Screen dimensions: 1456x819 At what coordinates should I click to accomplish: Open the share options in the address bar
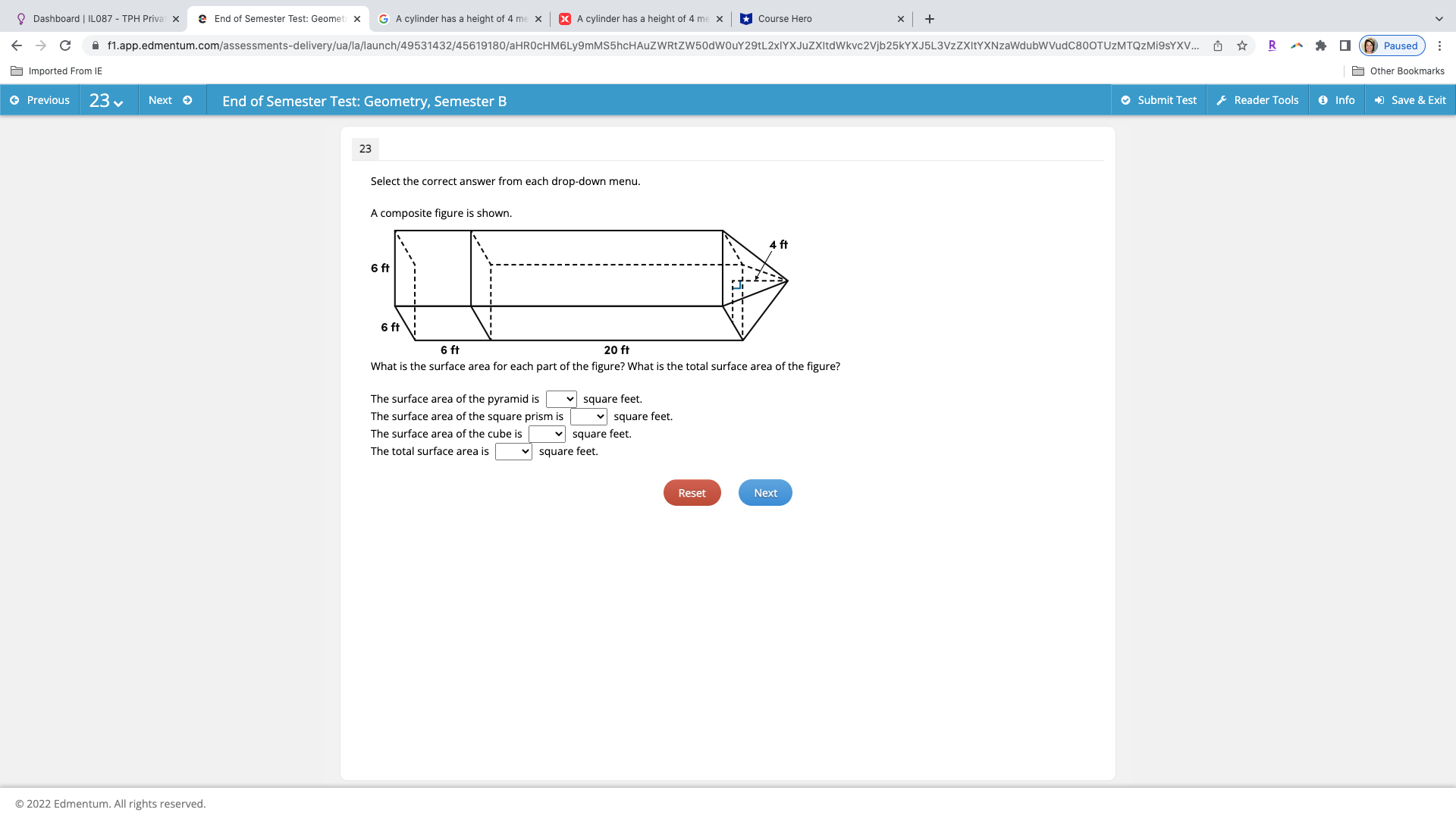coord(1218,45)
